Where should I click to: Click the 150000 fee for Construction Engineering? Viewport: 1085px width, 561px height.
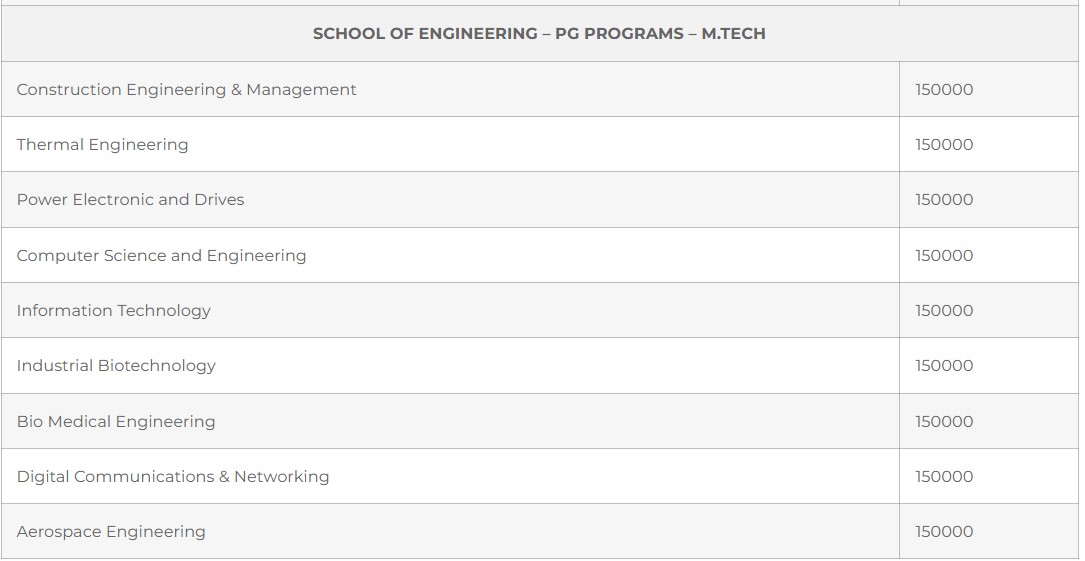coord(944,90)
